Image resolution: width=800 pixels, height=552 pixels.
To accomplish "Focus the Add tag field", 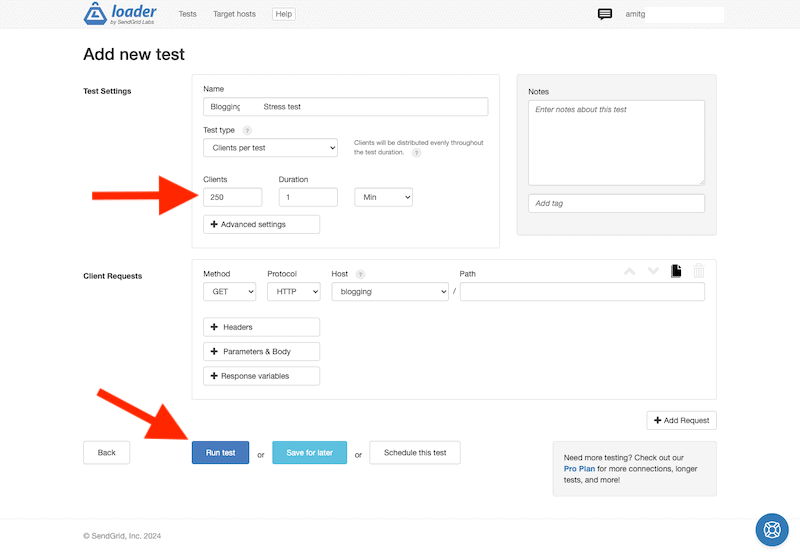I will click(616, 204).
